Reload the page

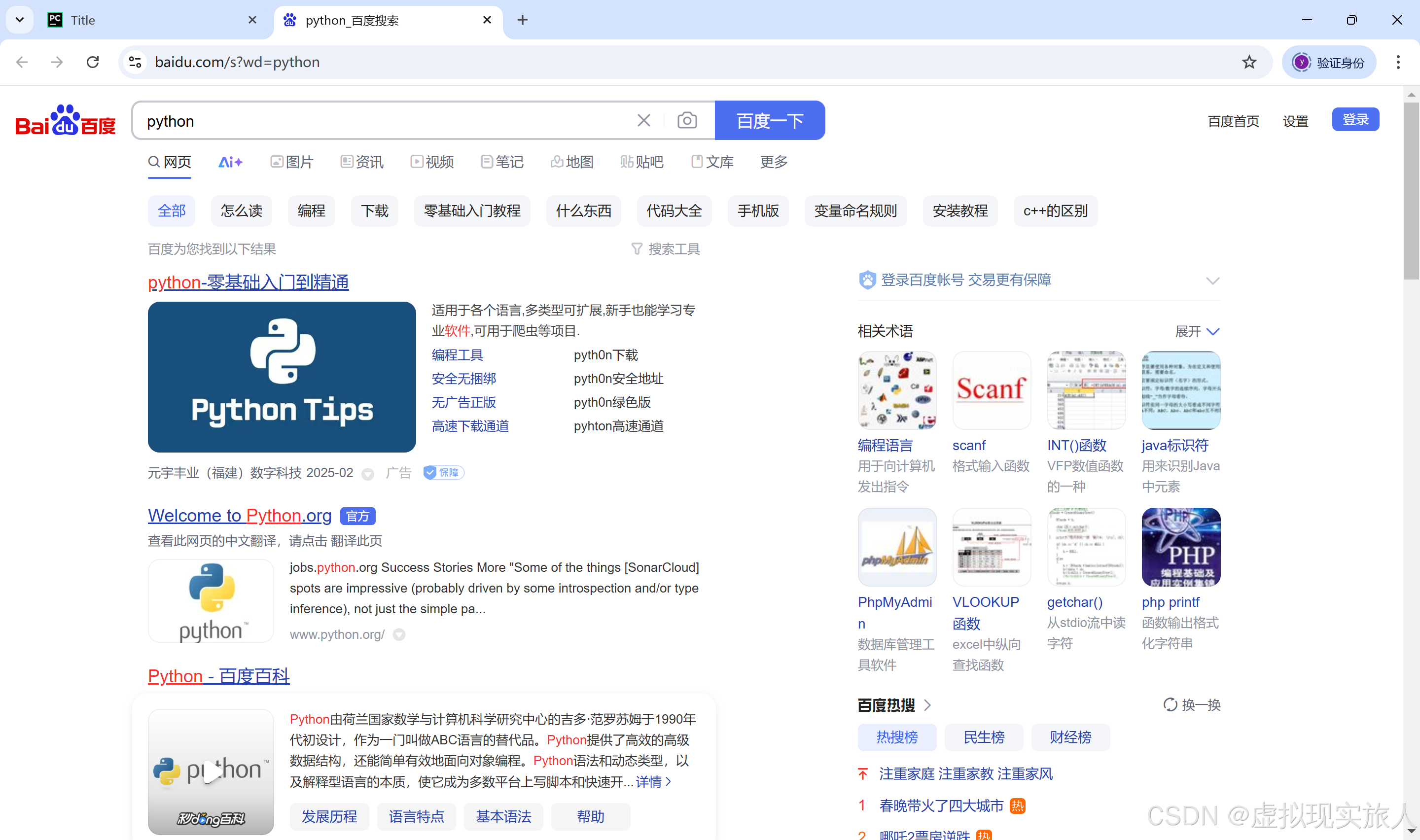tap(93, 62)
